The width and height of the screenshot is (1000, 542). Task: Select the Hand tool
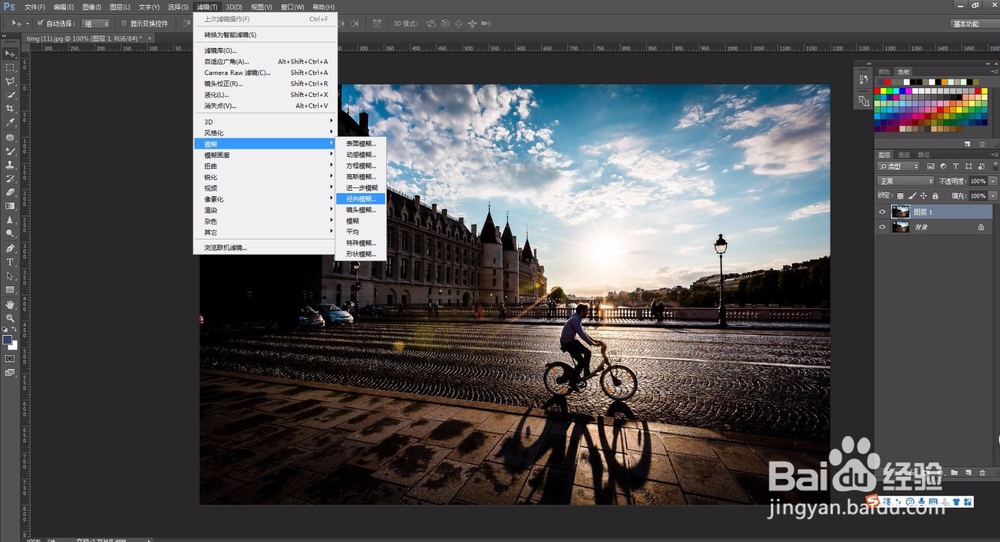(x=10, y=305)
